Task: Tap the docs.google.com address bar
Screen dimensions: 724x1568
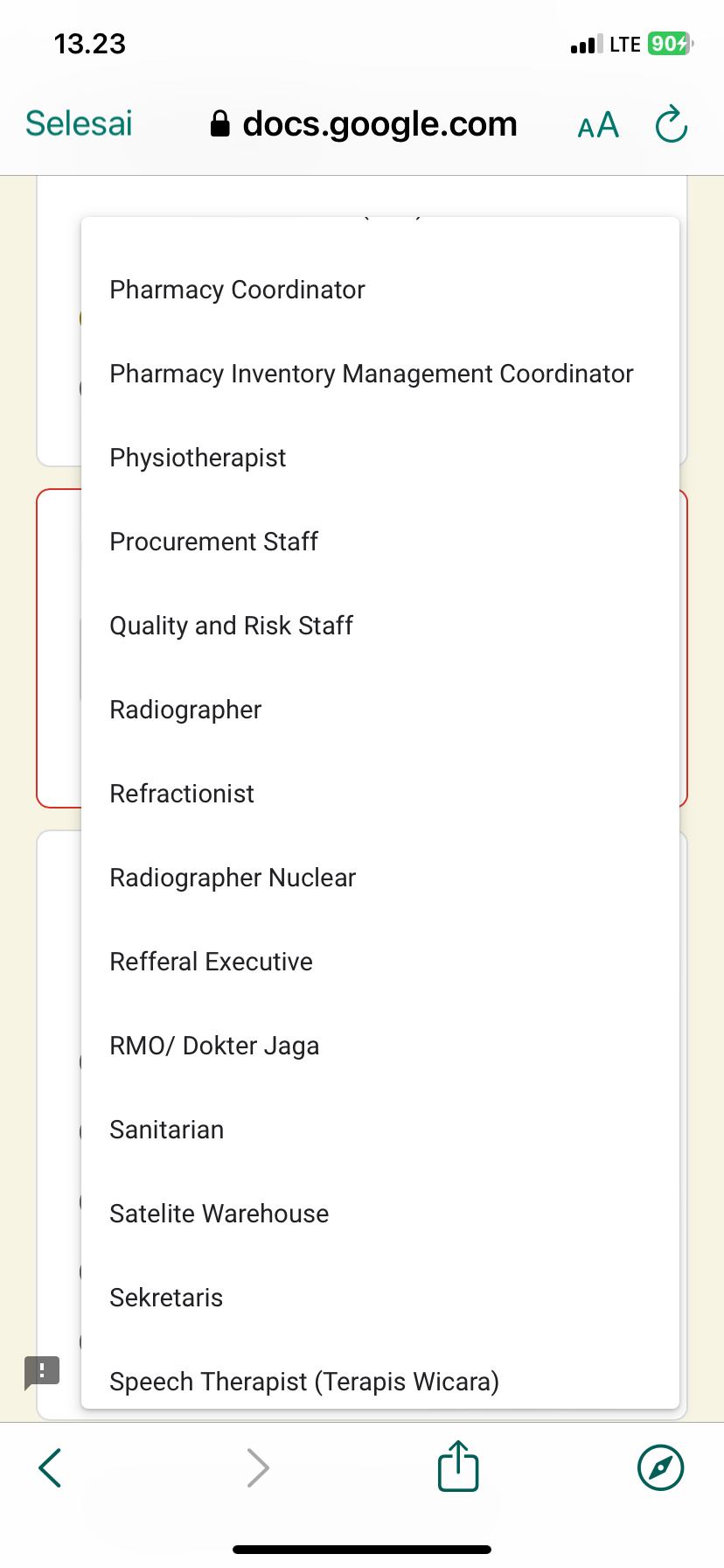Action: (379, 124)
